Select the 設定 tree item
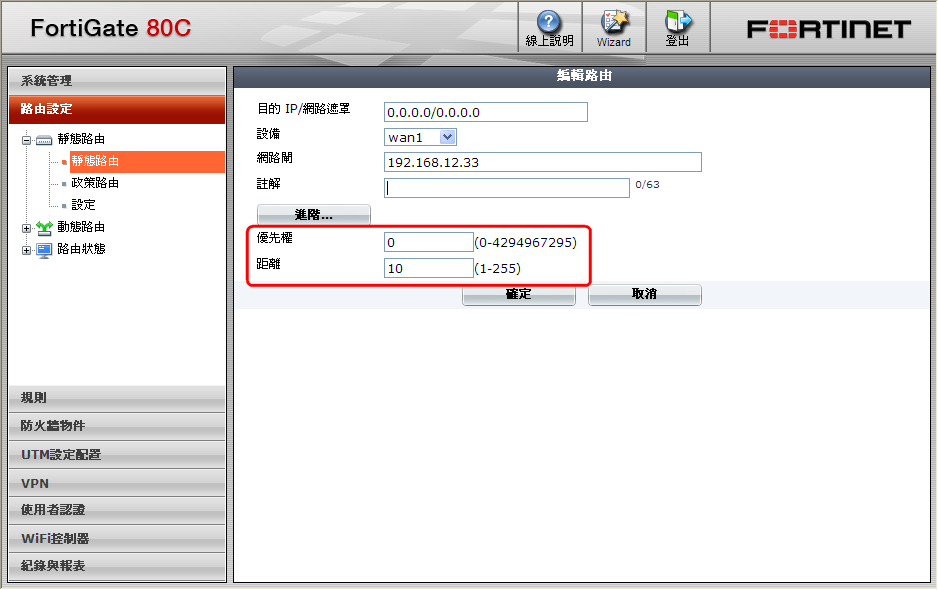The height and width of the screenshot is (590, 938). (83, 205)
